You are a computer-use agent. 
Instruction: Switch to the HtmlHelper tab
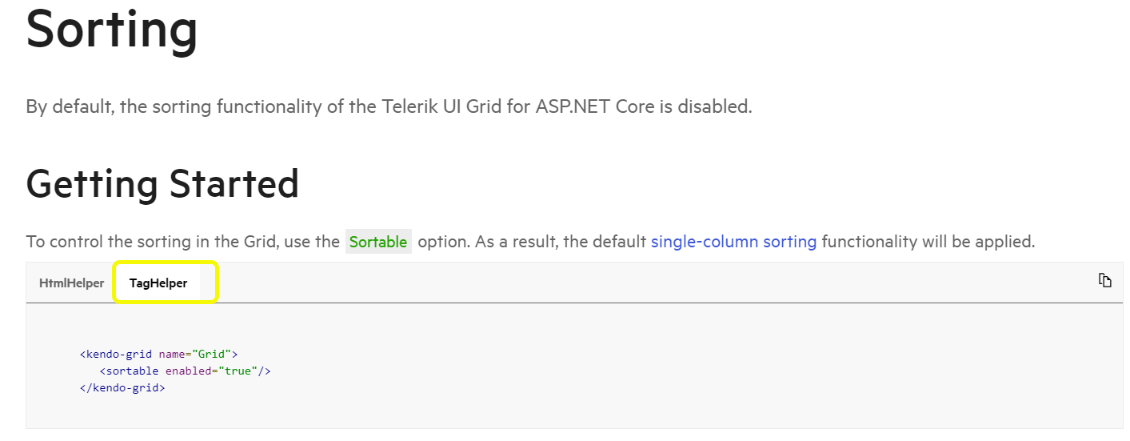(71, 283)
